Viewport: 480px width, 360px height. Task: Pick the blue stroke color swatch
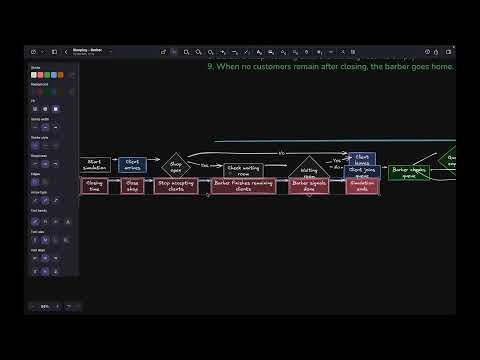(54, 75)
